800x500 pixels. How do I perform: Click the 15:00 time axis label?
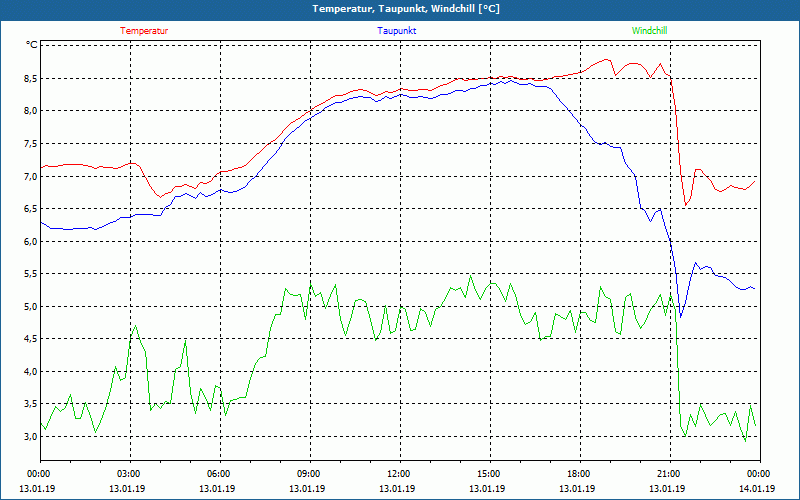click(490, 474)
